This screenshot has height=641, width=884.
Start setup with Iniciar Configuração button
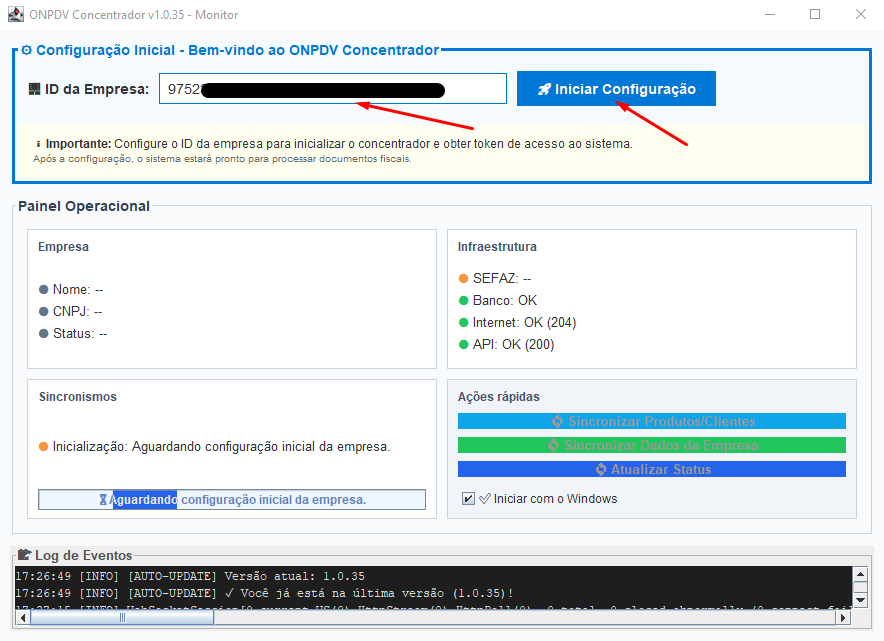click(x=616, y=89)
